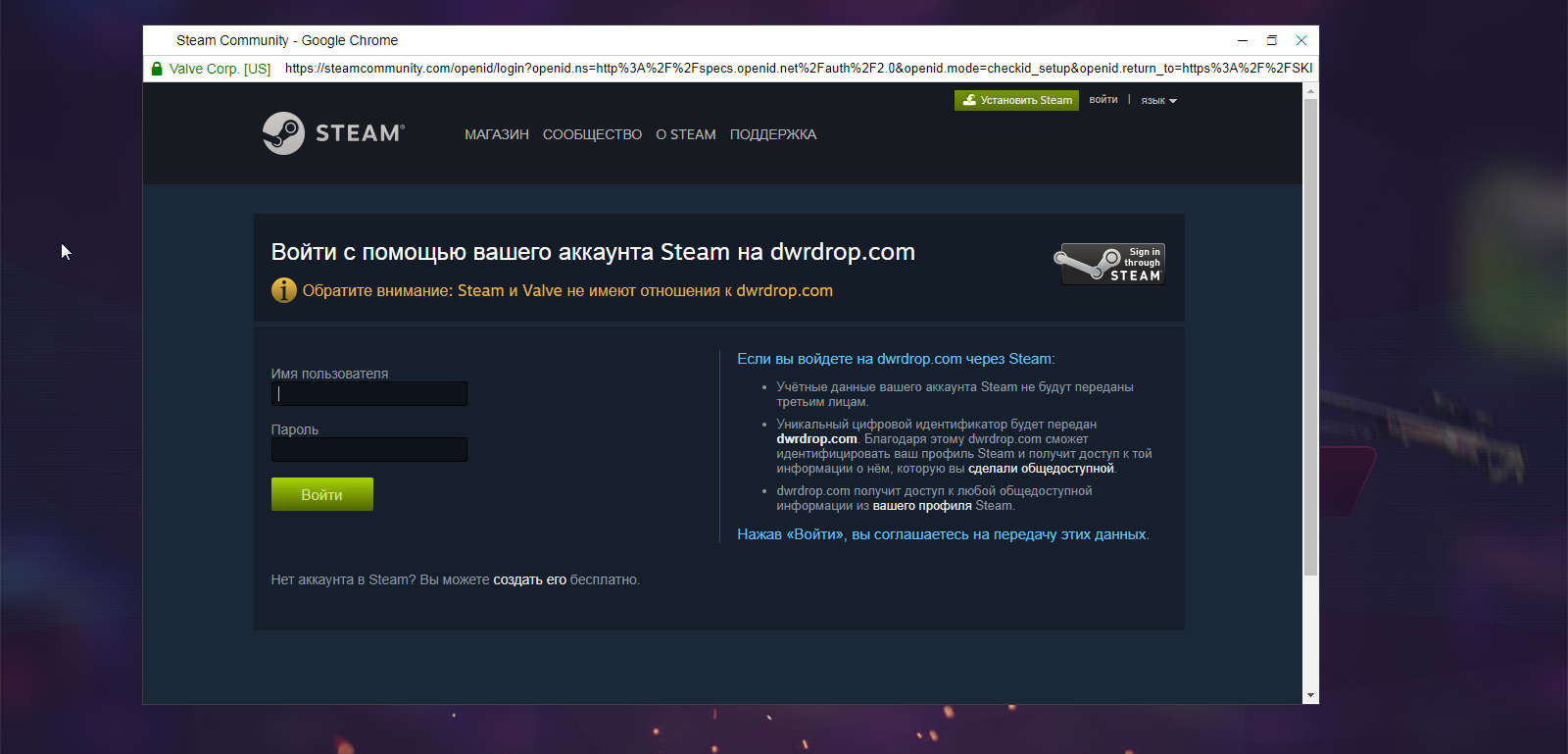Click the Valve Corp. [US] certificate label
This screenshot has width=1568, height=754.
click(x=220, y=69)
